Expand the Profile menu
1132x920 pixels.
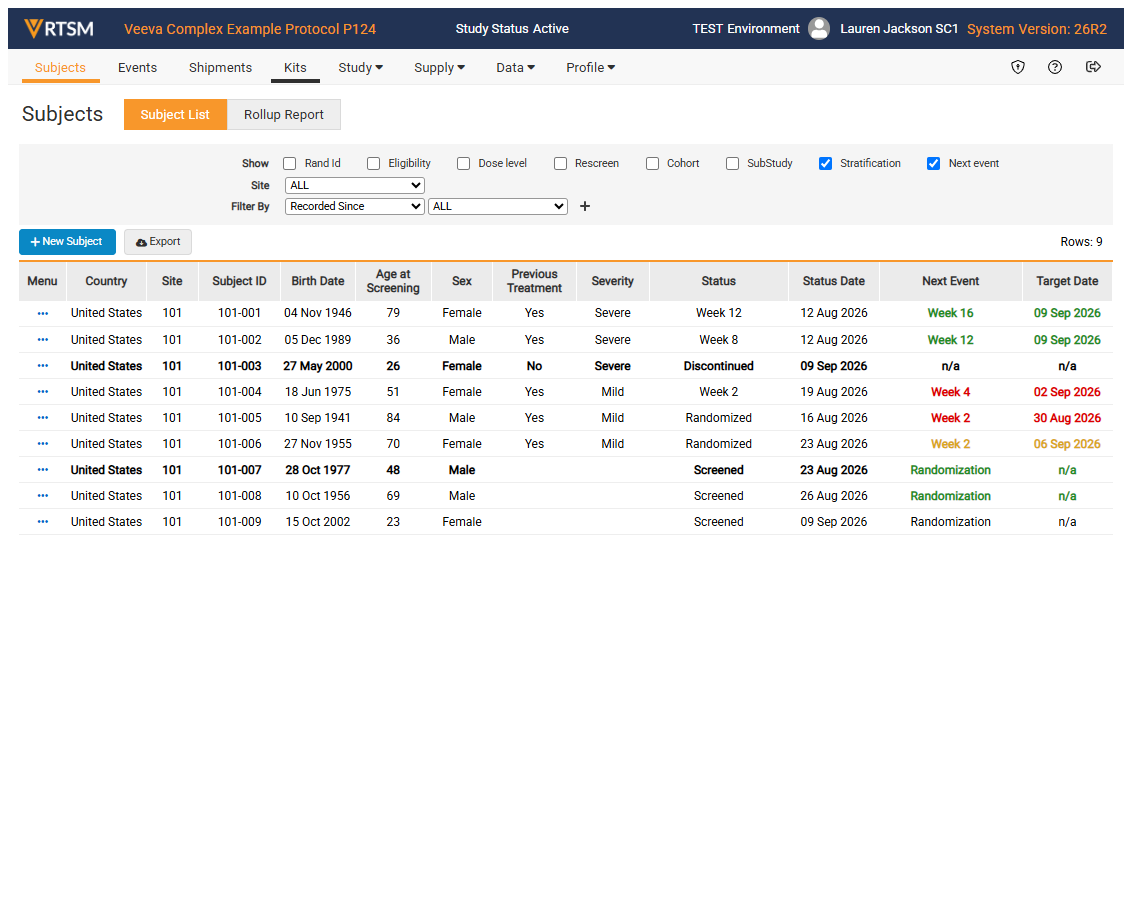pyautogui.click(x=591, y=67)
